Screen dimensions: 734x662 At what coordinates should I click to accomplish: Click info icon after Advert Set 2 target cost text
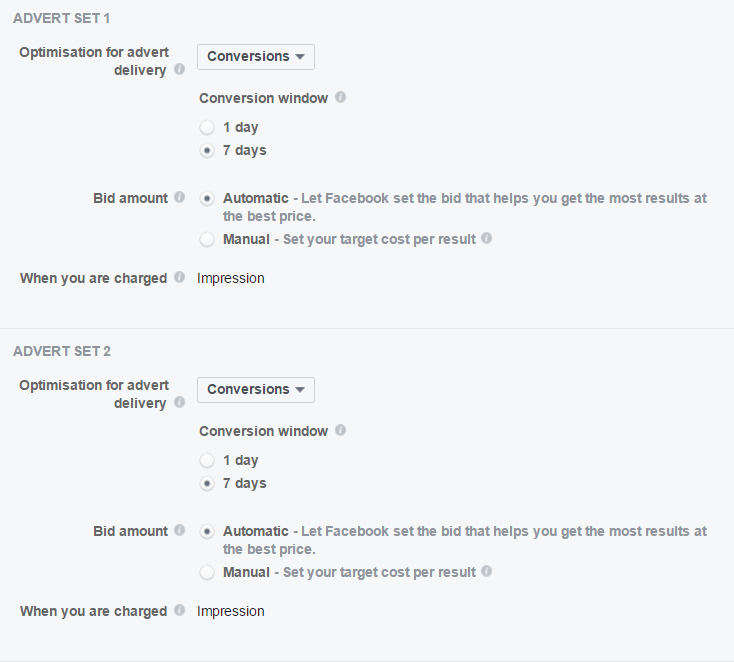486,572
